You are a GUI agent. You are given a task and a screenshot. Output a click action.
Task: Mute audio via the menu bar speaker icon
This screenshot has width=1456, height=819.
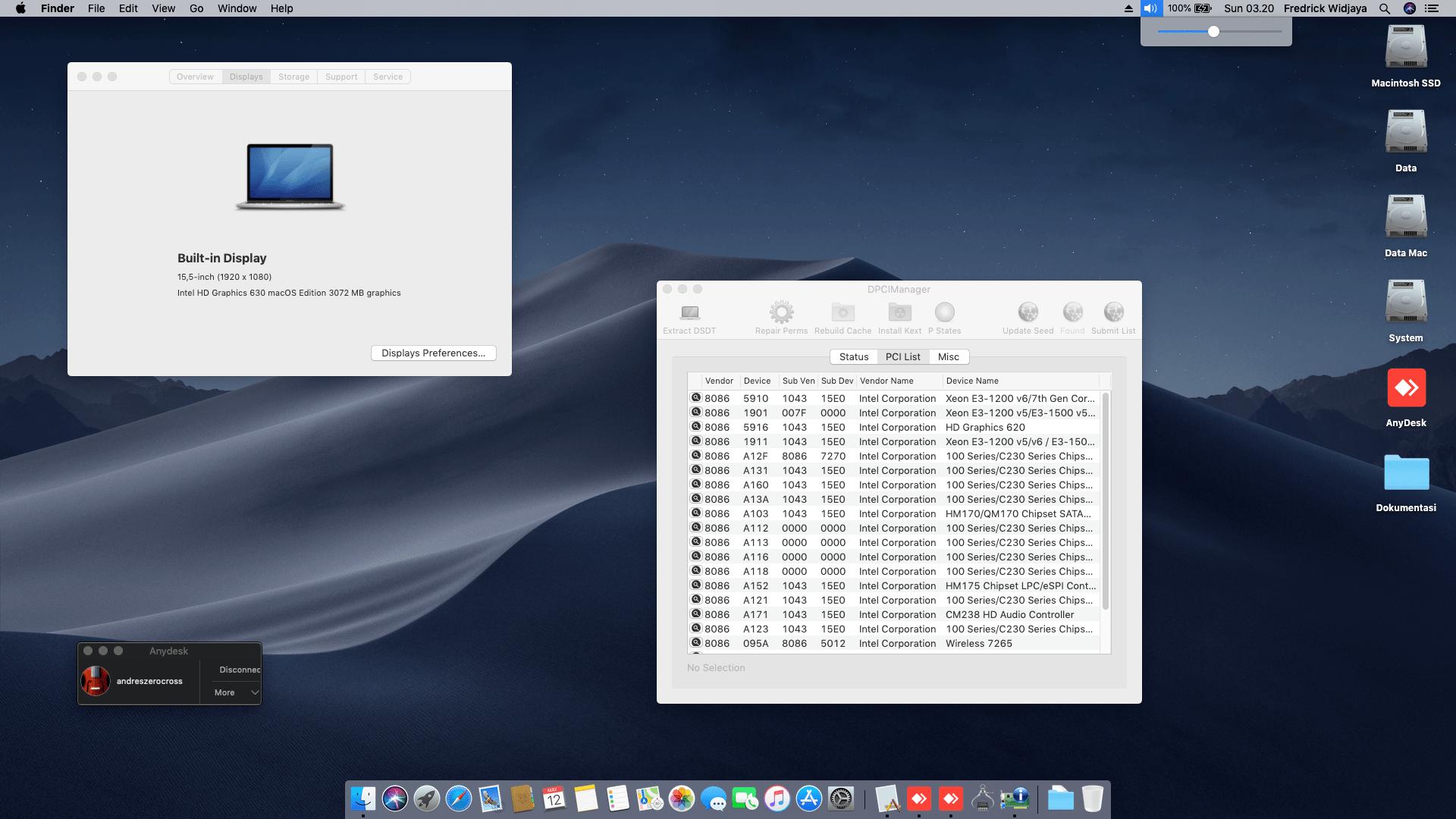(1150, 8)
